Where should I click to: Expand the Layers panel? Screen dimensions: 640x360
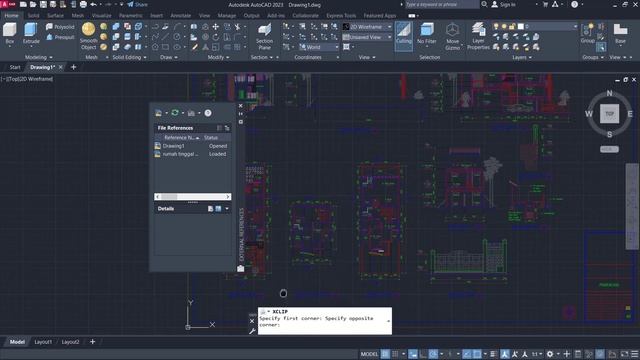click(522, 58)
